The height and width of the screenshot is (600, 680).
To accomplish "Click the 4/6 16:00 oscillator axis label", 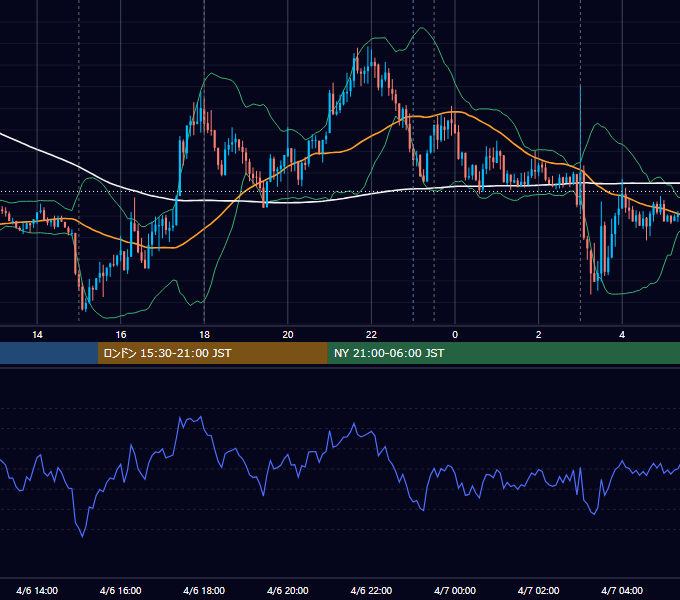I will coord(121,590).
